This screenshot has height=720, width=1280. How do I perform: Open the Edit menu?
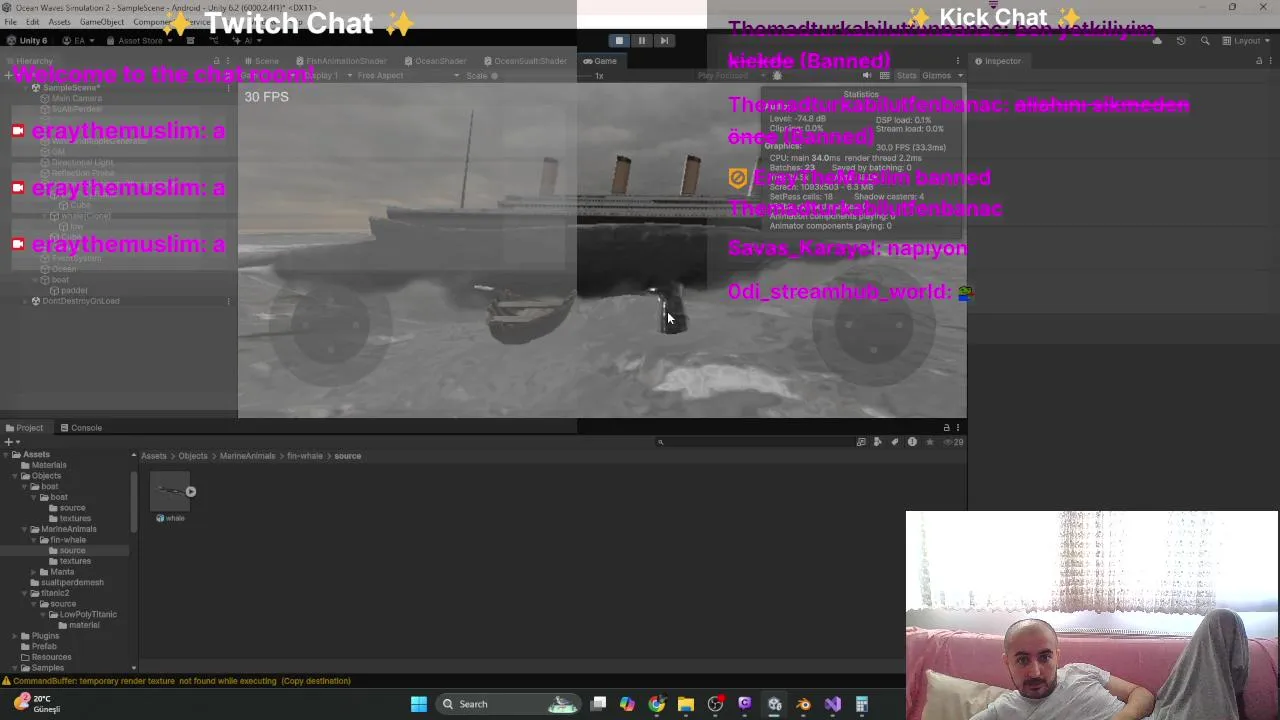[33, 22]
